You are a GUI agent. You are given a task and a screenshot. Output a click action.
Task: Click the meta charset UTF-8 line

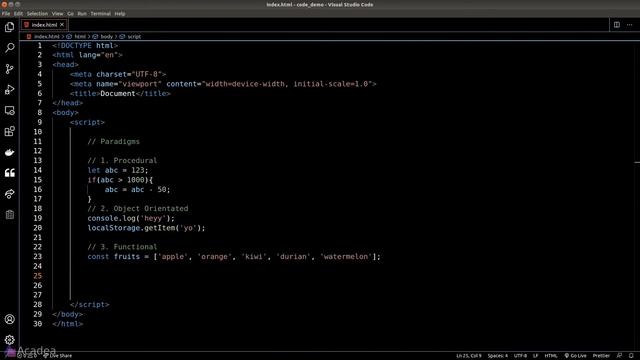pos(118,74)
